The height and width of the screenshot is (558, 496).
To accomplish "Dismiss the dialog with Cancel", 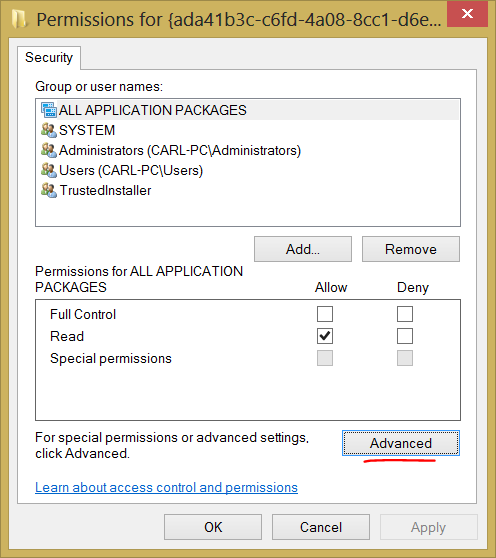I will coord(321,527).
